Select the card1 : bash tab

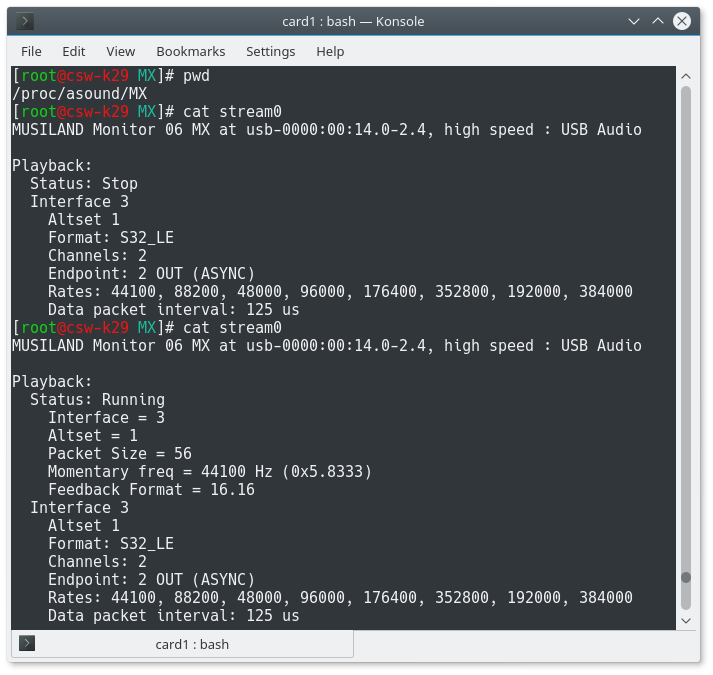[182, 644]
